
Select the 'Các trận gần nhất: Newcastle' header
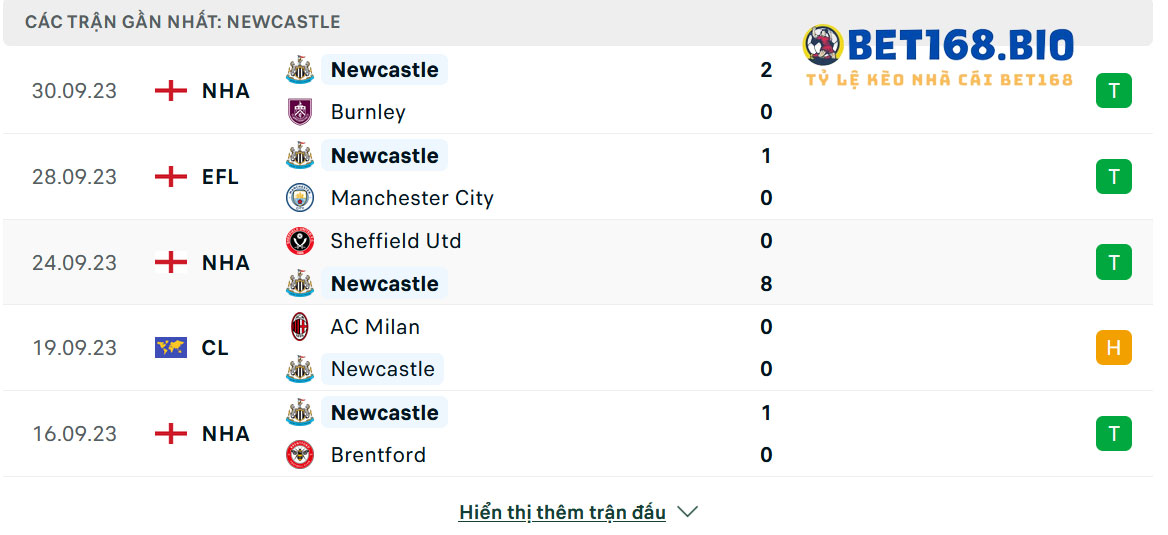click(182, 22)
